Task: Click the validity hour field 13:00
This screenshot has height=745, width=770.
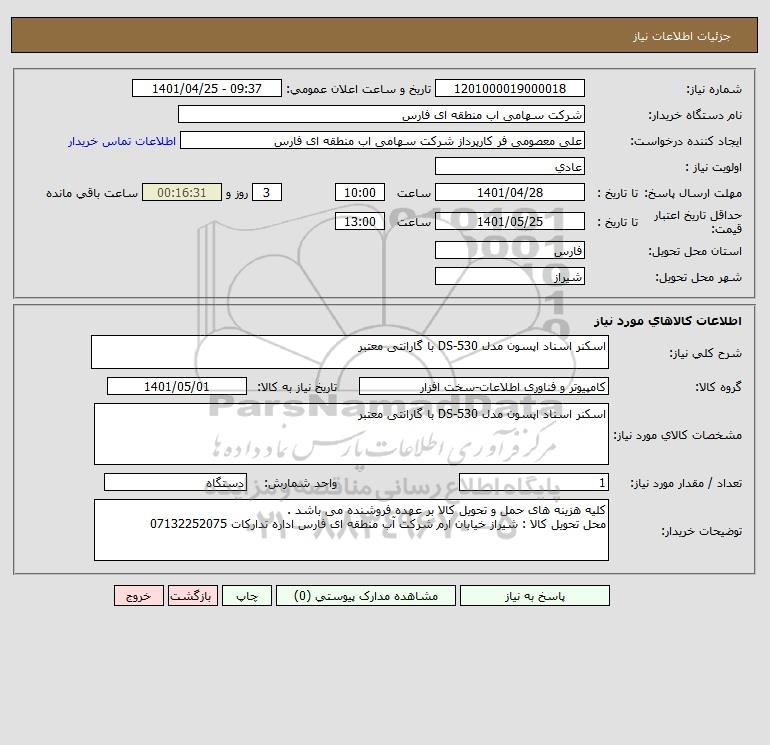Action: pos(359,221)
